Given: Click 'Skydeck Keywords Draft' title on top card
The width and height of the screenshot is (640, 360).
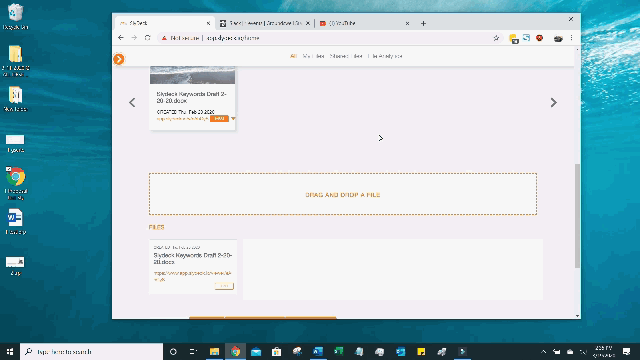Looking at the screenshot, I should click(x=191, y=98).
